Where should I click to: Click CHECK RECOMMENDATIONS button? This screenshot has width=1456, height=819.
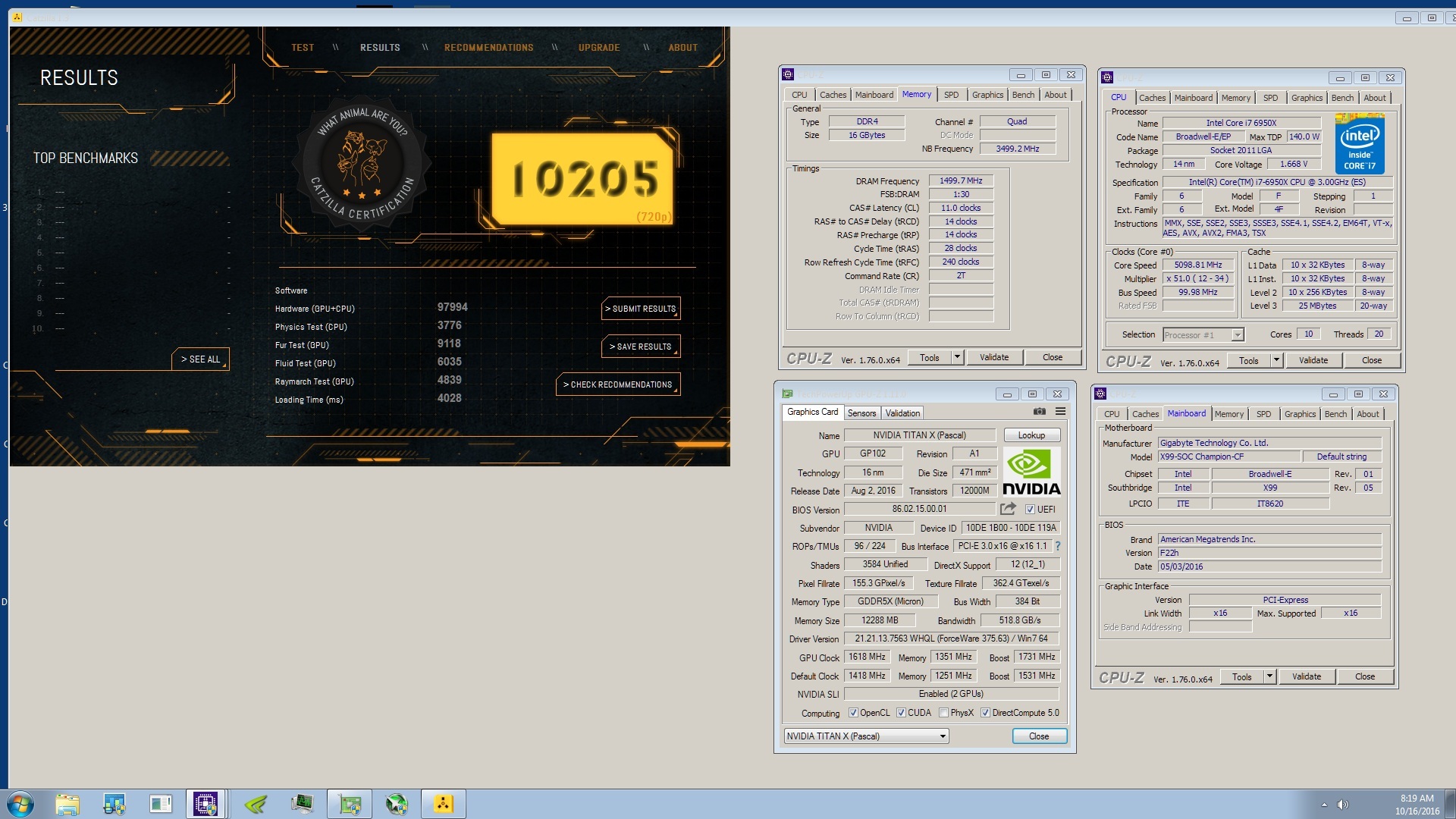pos(618,384)
